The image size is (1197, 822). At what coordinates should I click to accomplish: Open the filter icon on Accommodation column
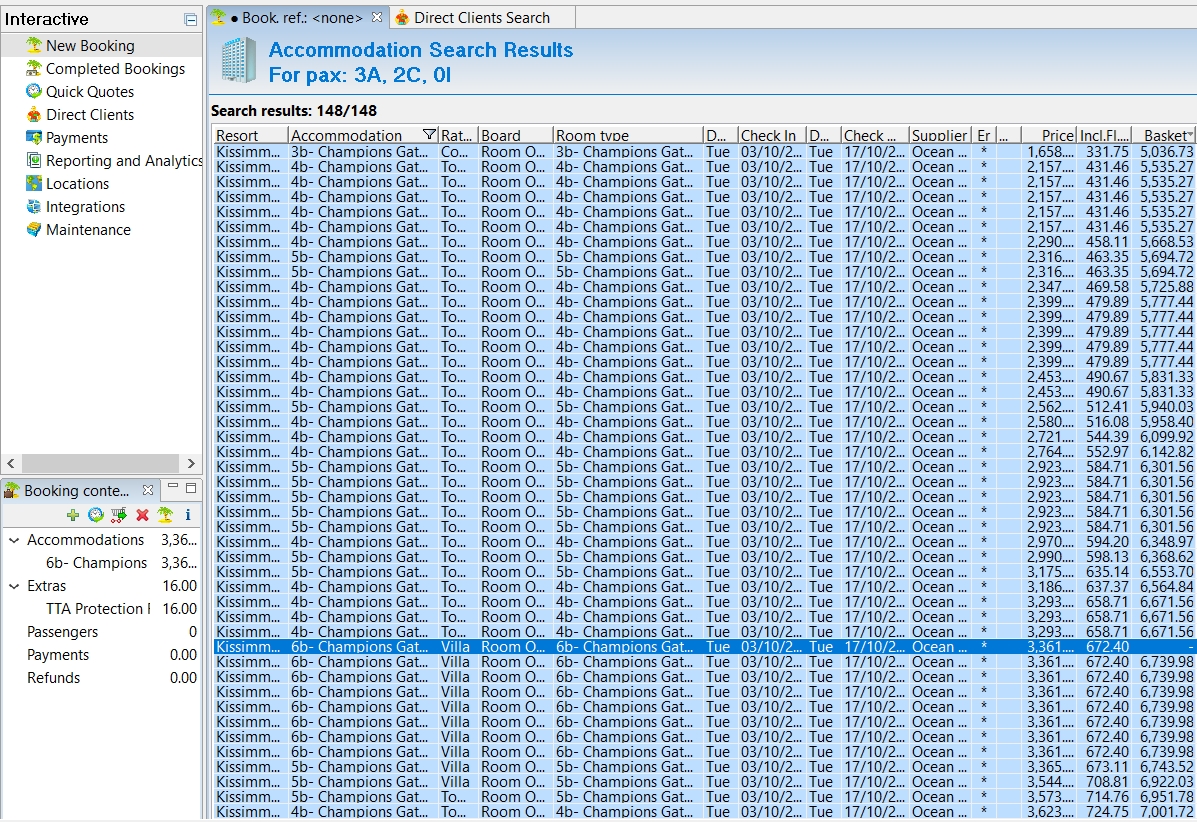429,135
